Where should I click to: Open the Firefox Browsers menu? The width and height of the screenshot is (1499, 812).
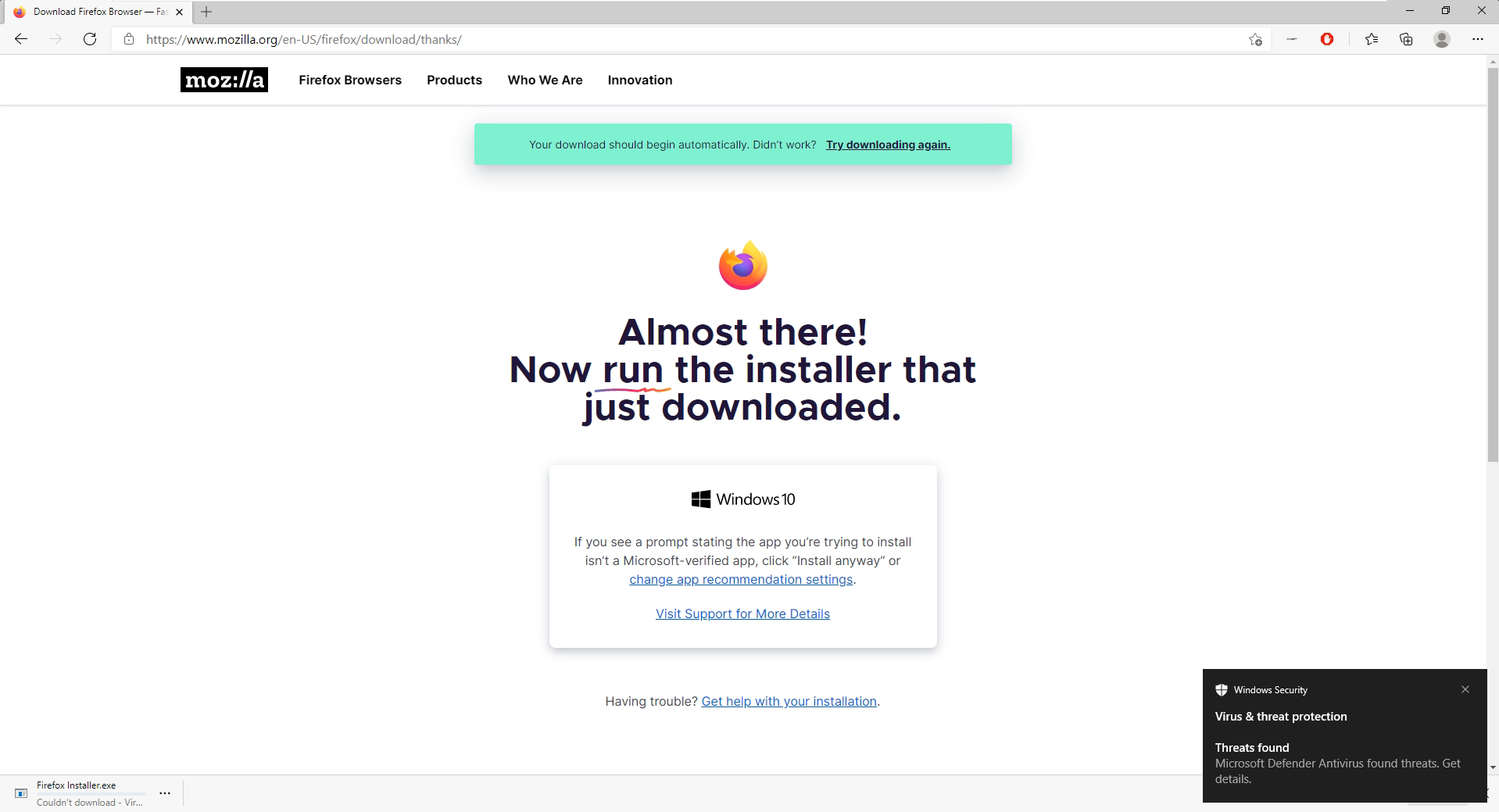click(350, 80)
